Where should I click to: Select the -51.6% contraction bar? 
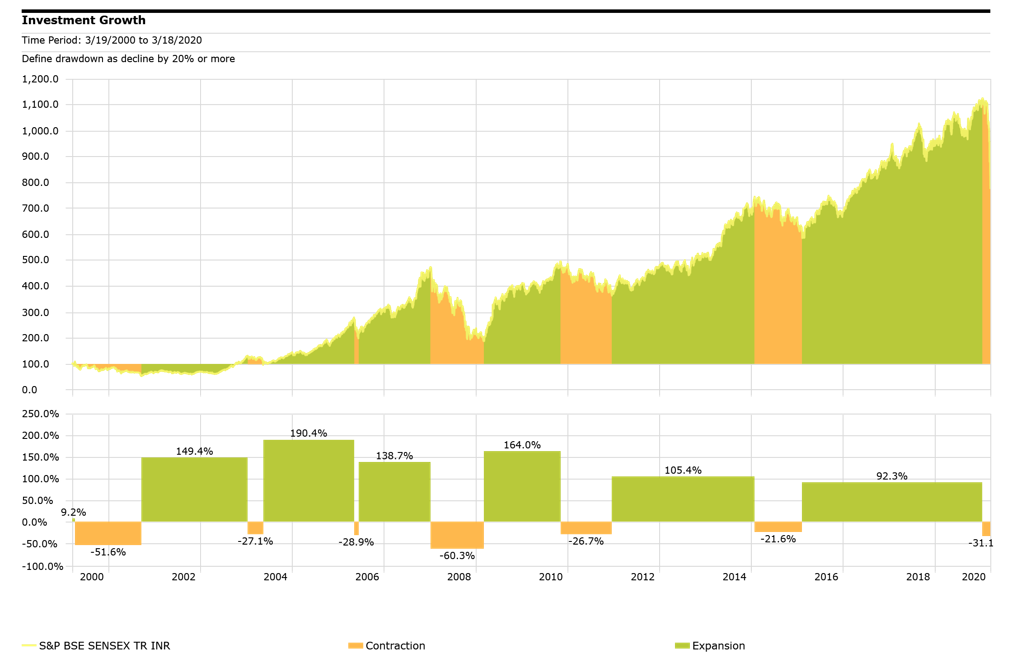(107, 533)
